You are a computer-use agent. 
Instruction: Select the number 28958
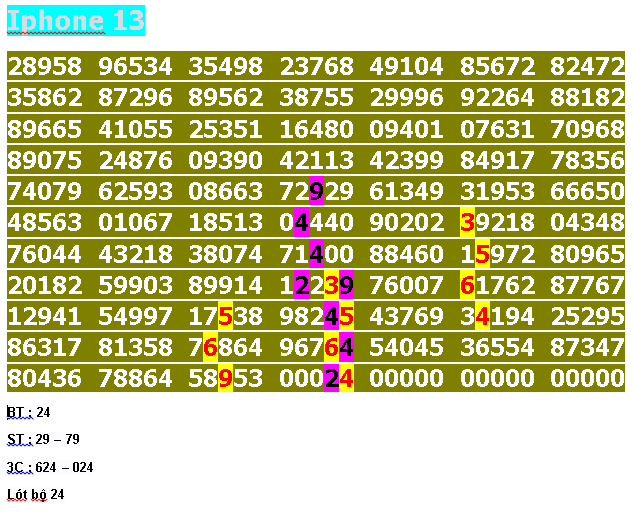(x=45, y=66)
